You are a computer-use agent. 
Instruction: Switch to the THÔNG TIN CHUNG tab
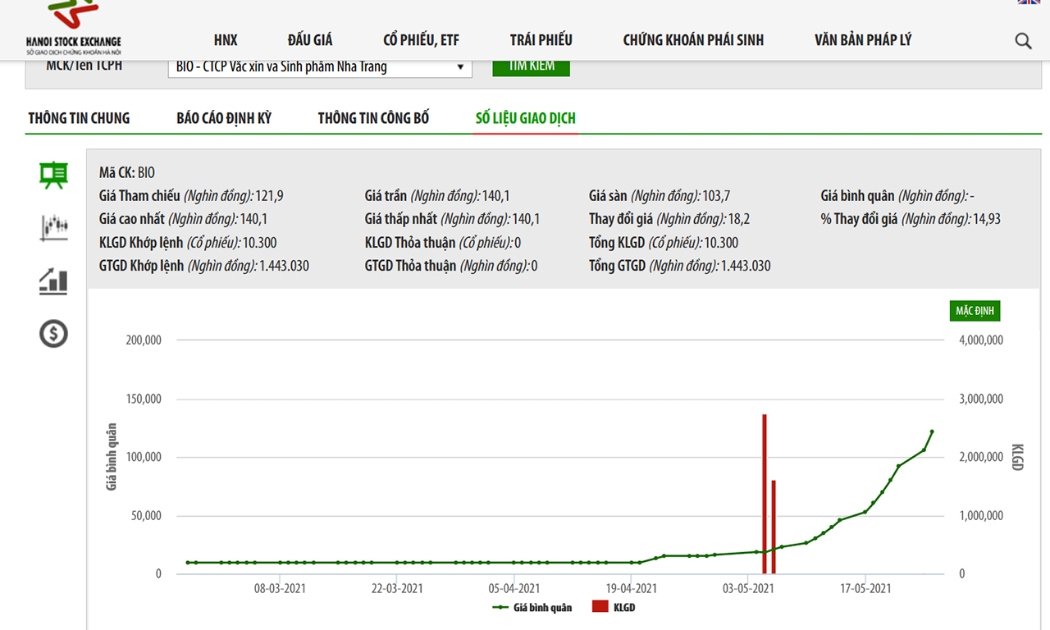pos(79,119)
